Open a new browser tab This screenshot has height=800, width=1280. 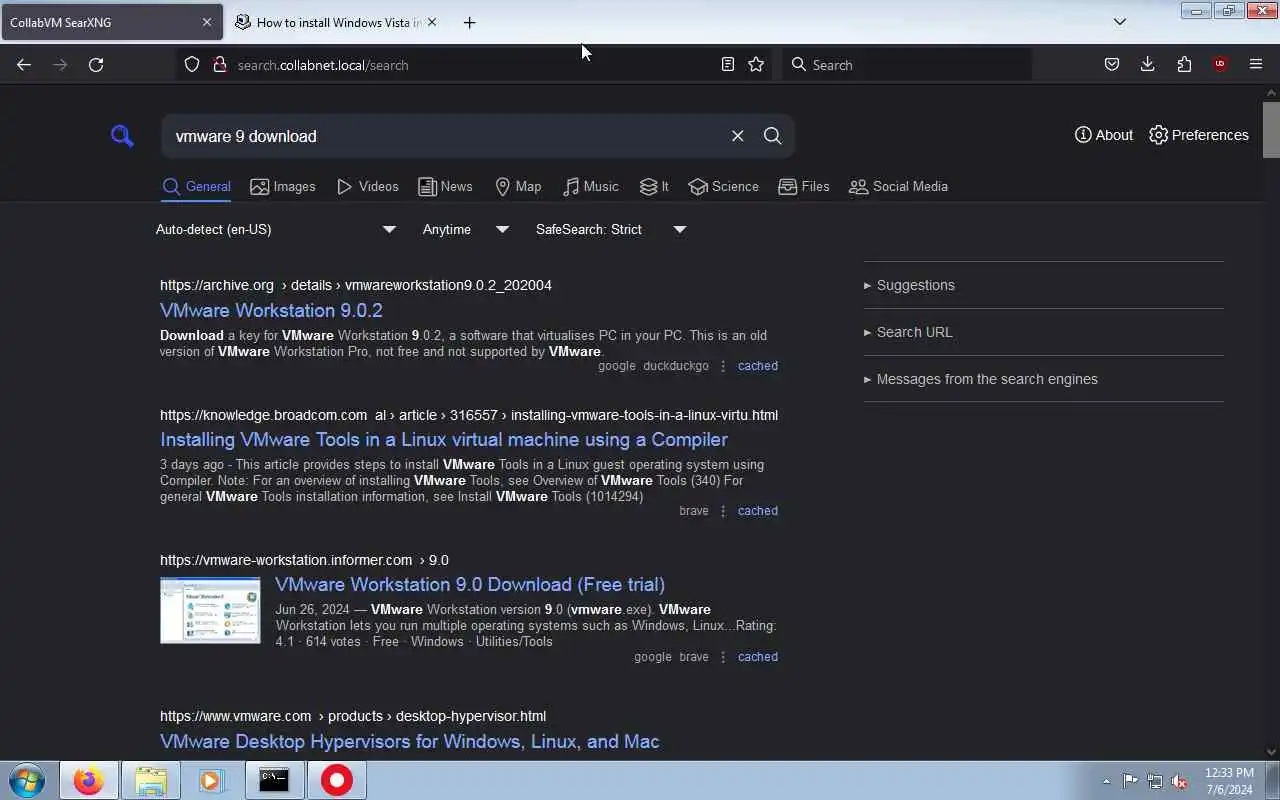coord(469,22)
